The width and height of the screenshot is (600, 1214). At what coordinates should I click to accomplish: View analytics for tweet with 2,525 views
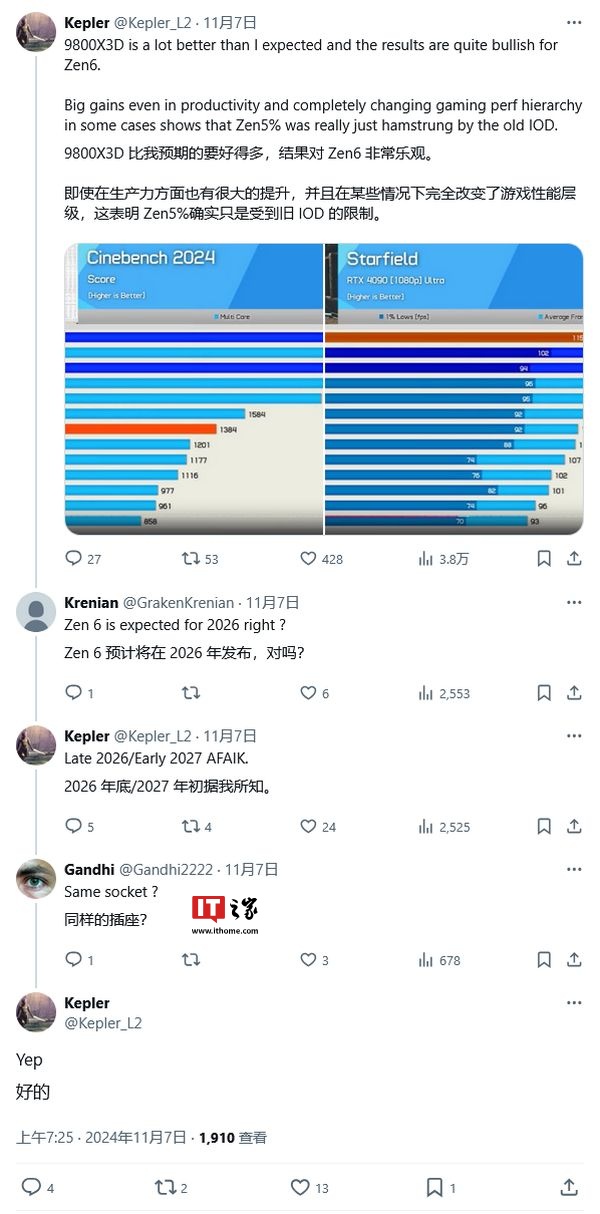pos(444,827)
